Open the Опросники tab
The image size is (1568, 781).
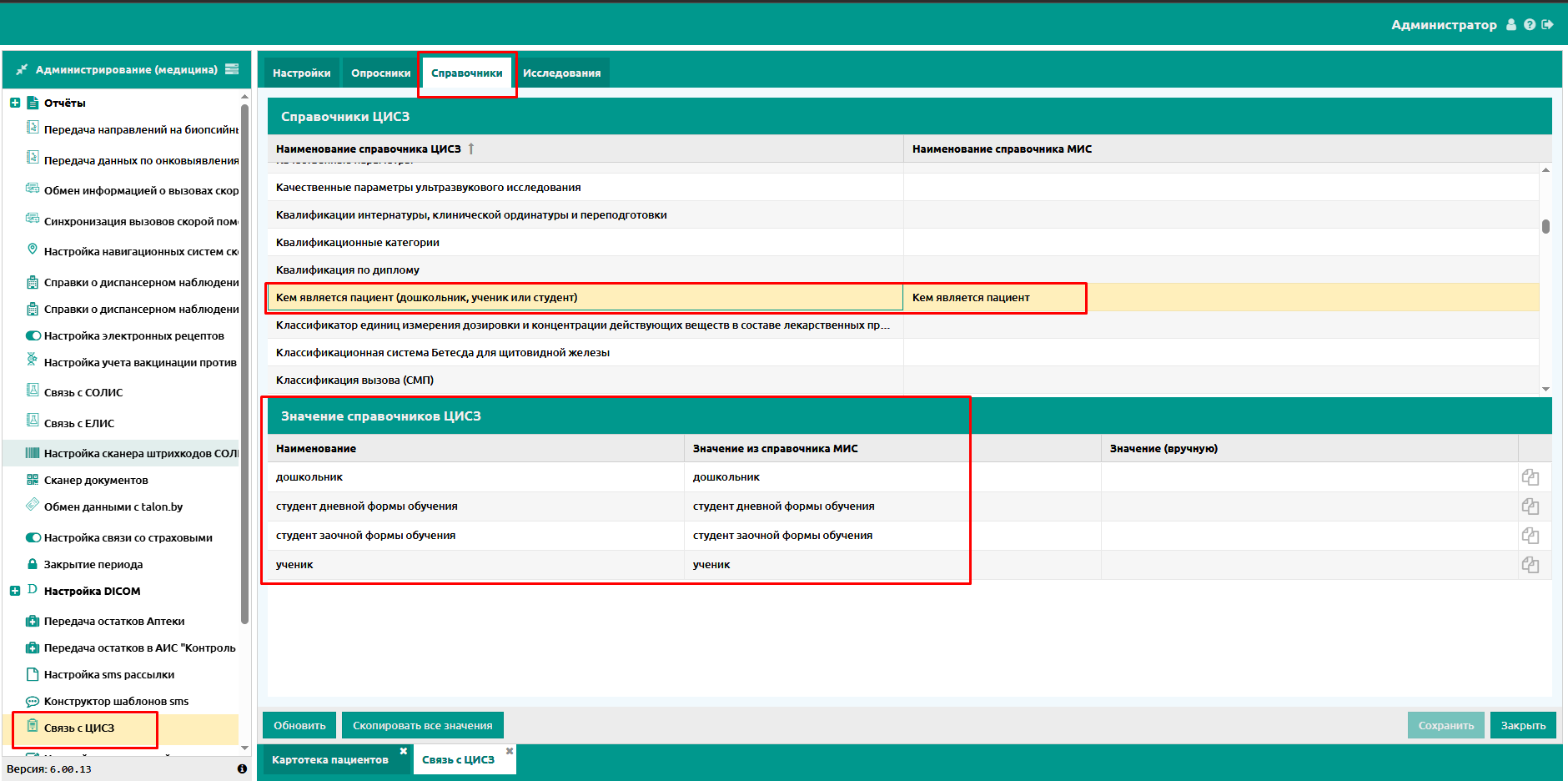[x=380, y=73]
